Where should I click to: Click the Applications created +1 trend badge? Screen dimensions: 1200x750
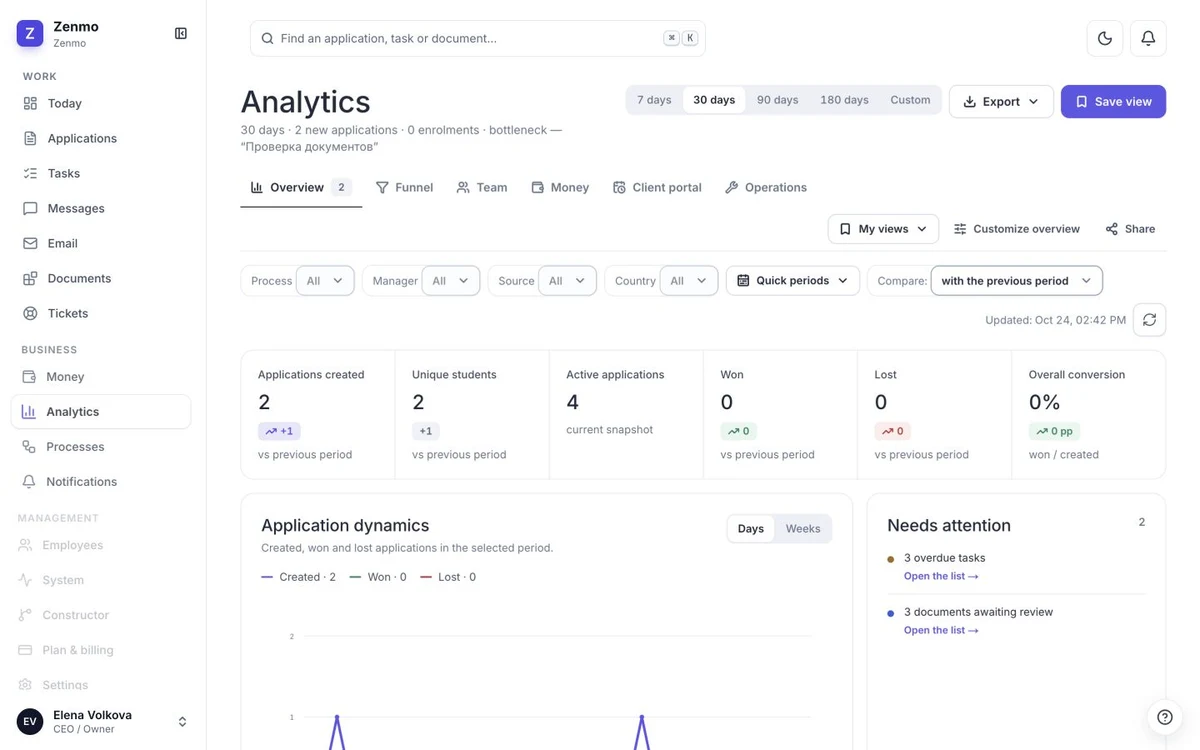(279, 431)
